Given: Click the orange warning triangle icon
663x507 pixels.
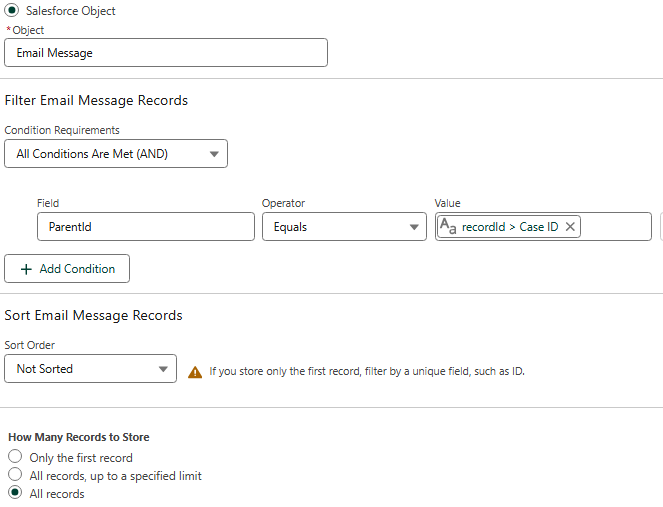Looking at the screenshot, I should point(195,372).
